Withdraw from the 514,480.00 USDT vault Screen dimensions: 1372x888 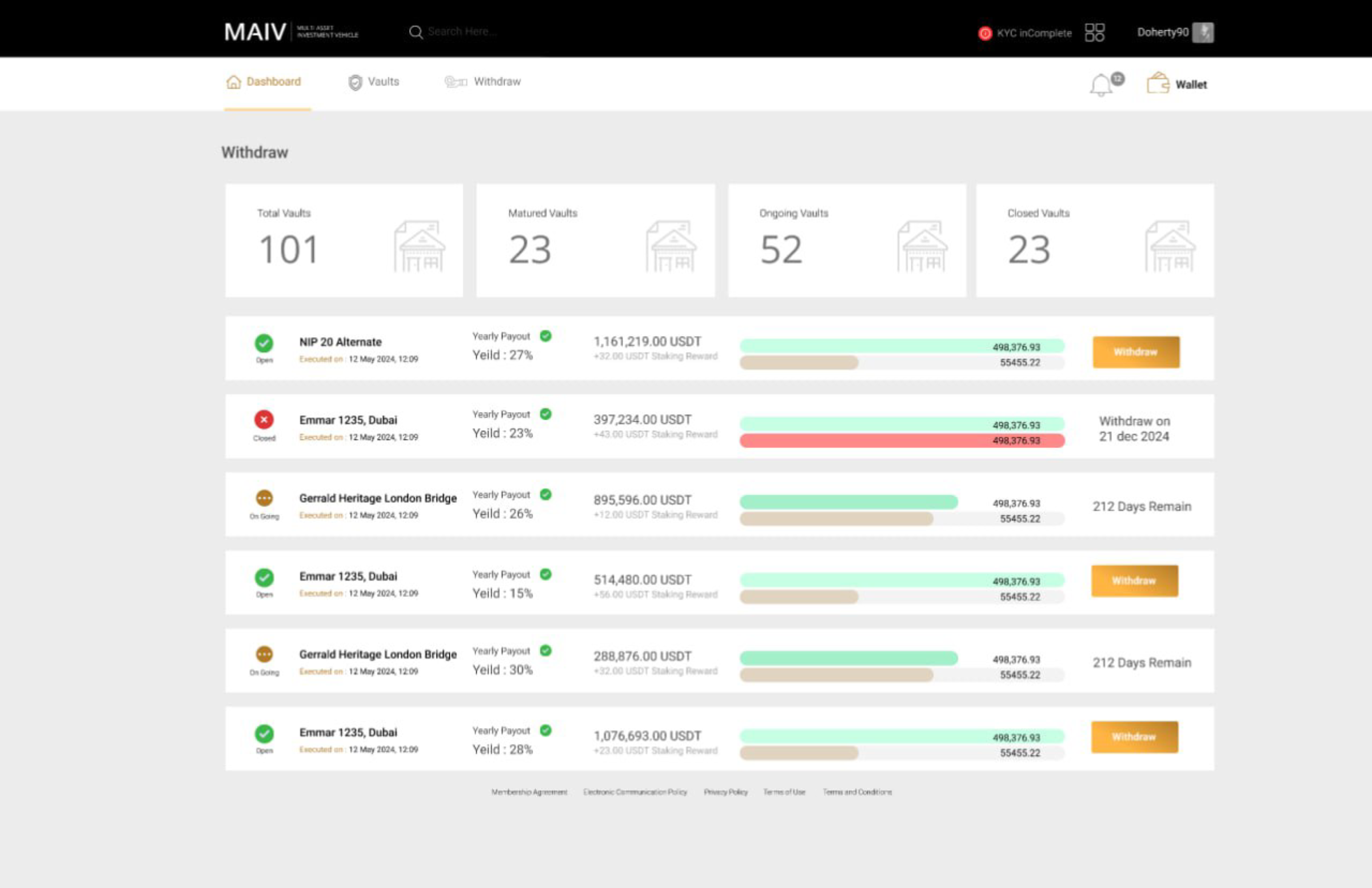(x=1134, y=581)
